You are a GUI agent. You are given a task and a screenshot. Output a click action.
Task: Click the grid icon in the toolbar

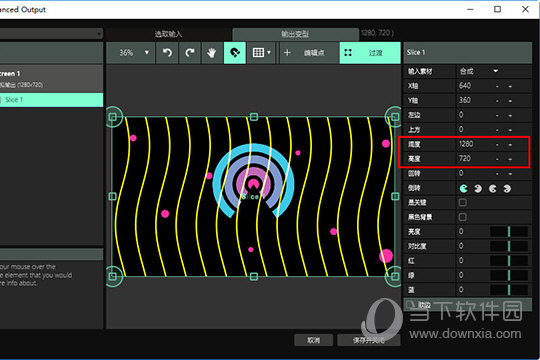[x=258, y=53]
